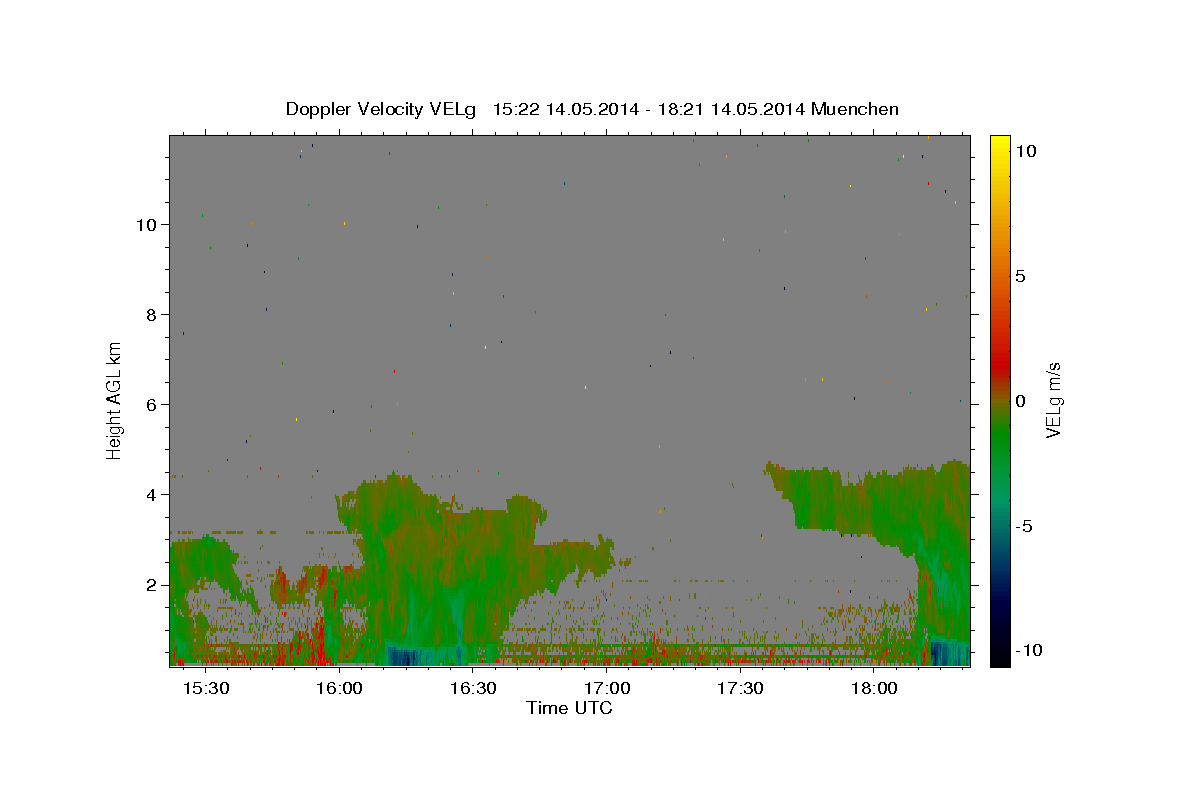This screenshot has height=800, width=1200.
Task: Click the 16:00 time tick label
Action: [x=339, y=689]
